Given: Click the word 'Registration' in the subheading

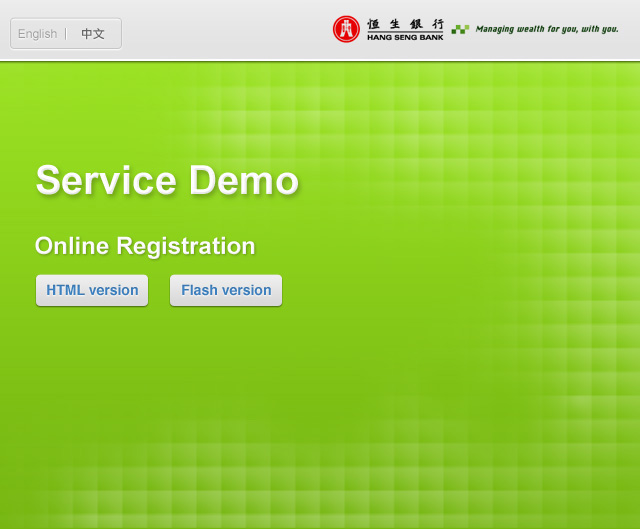Looking at the screenshot, I should click(186, 246).
